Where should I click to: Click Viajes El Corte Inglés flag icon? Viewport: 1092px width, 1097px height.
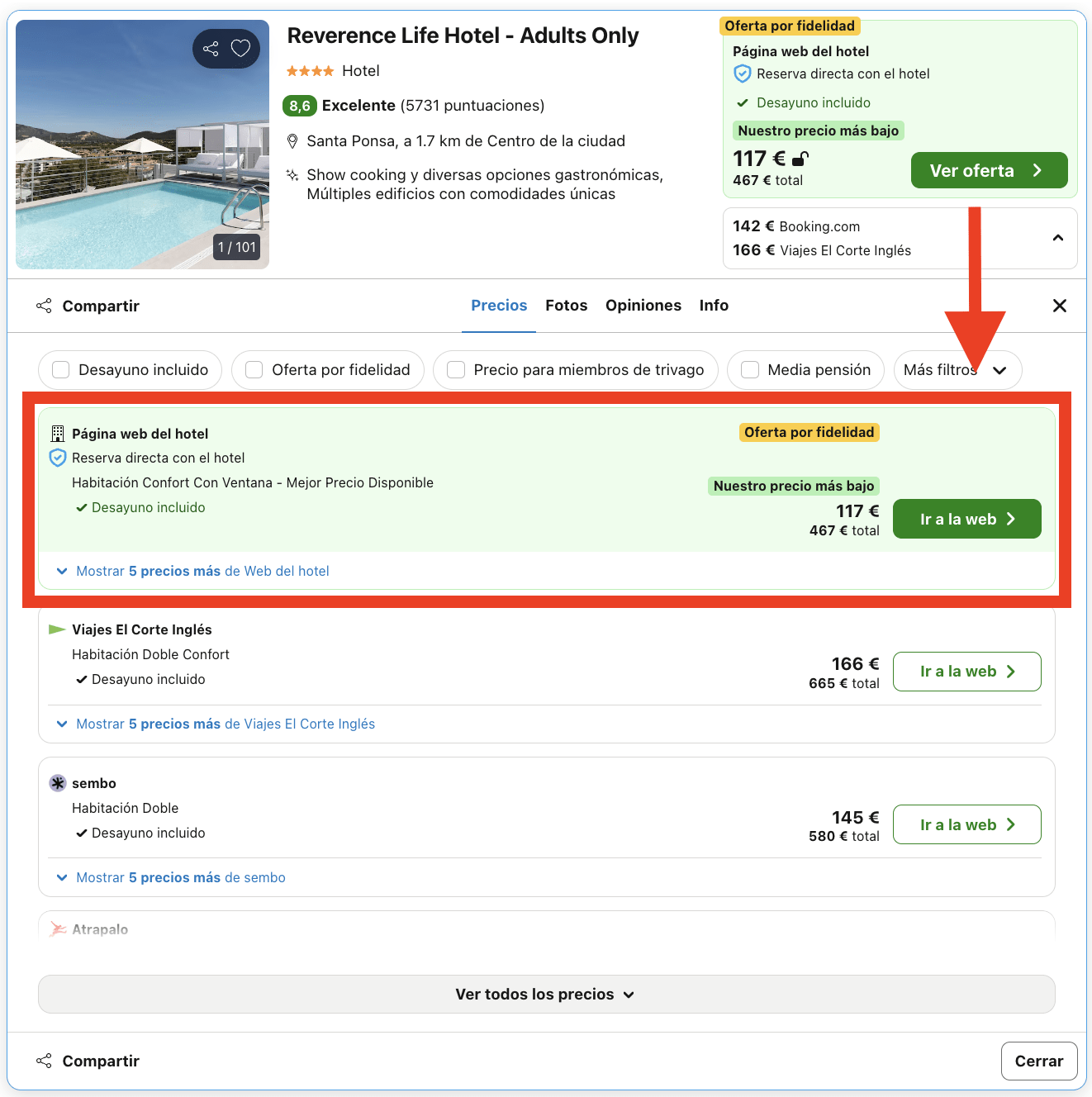pyautogui.click(x=57, y=629)
